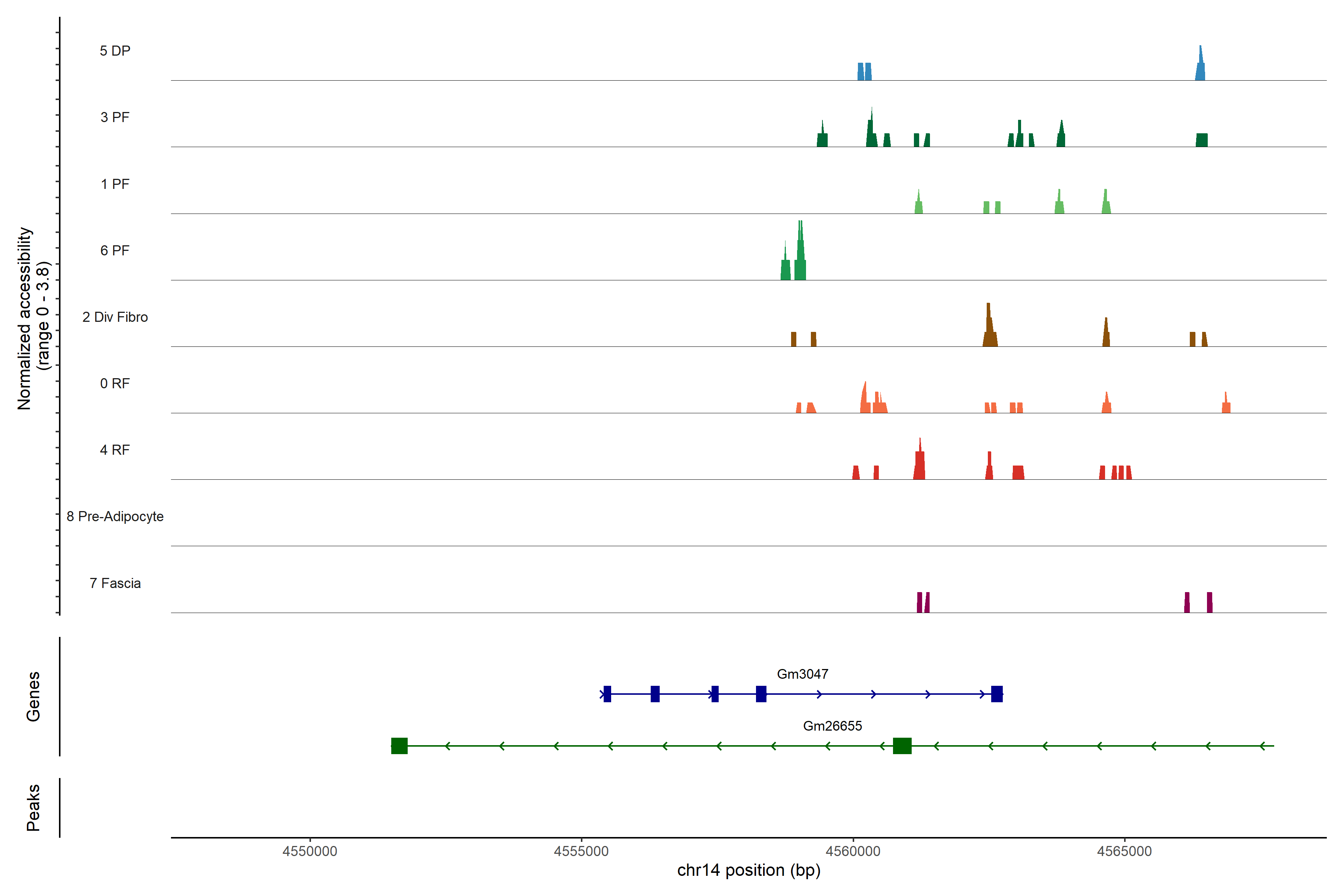Select the 5 DP track label
Image resolution: width=1344 pixels, height=896 pixels.
tap(115, 51)
